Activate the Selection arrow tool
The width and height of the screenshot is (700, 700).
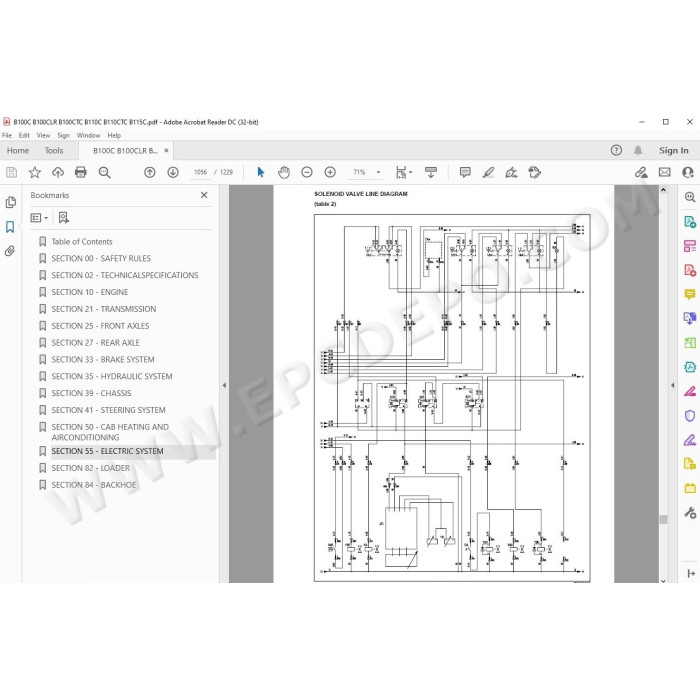261,172
